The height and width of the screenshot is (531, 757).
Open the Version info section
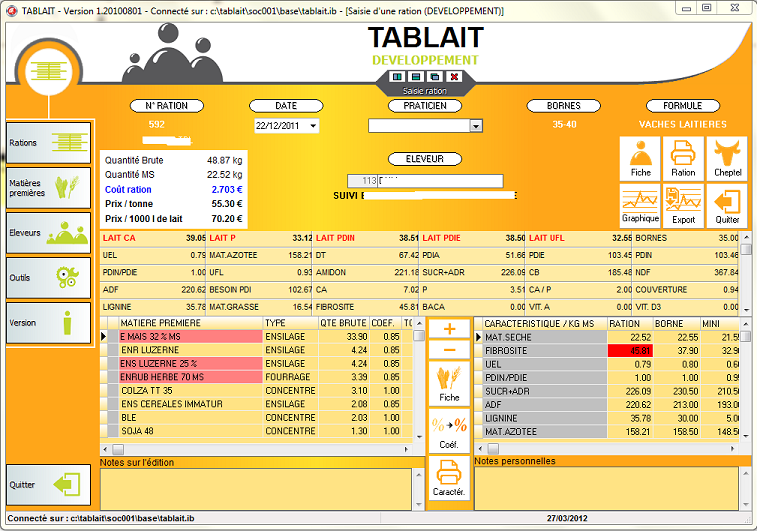(x=48, y=322)
